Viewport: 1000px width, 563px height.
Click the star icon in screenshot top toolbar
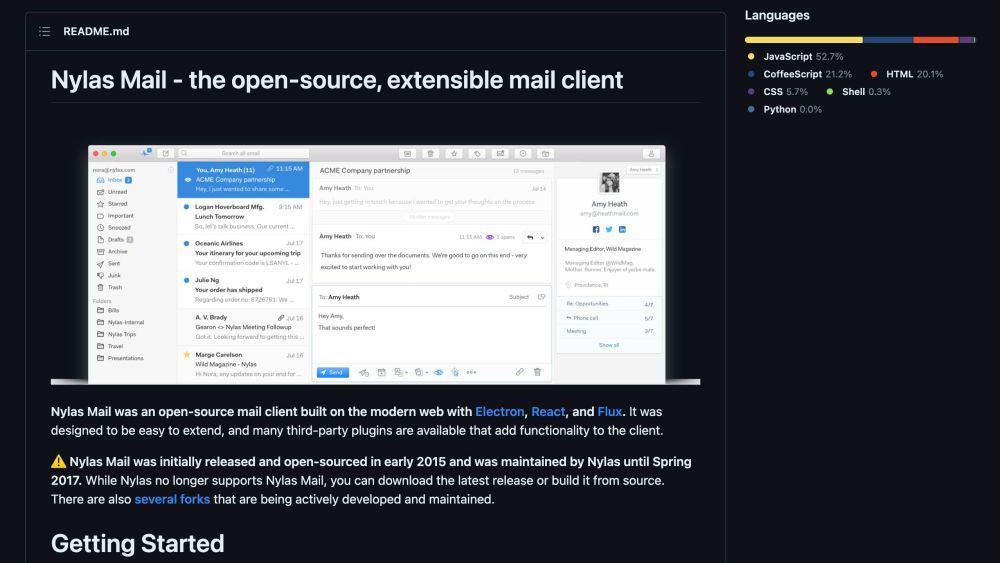(453, 154)
